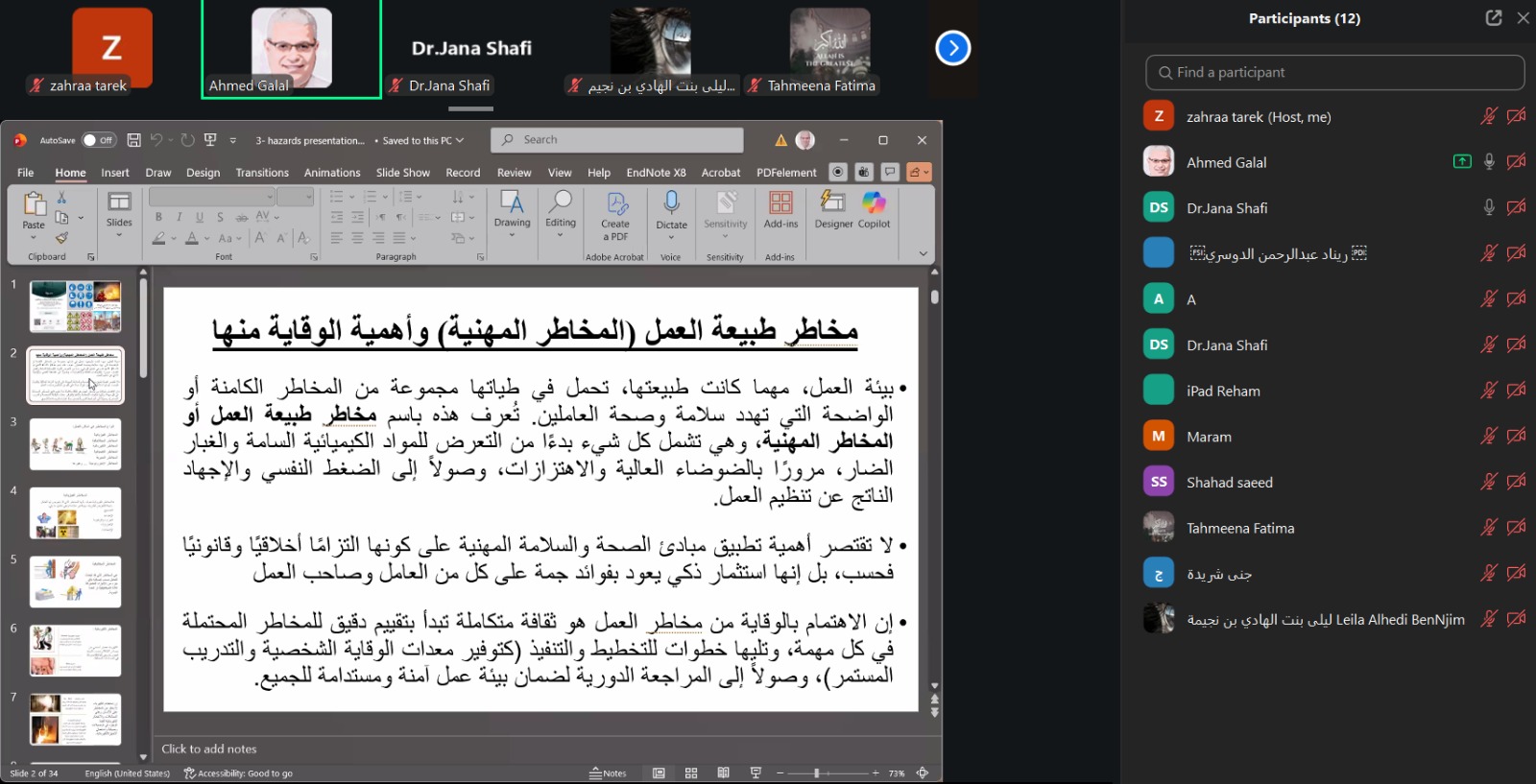Viewport: 1536px width, 784px height.
Task: Toggle the AutoSave switch
Action: coord(98,140)
